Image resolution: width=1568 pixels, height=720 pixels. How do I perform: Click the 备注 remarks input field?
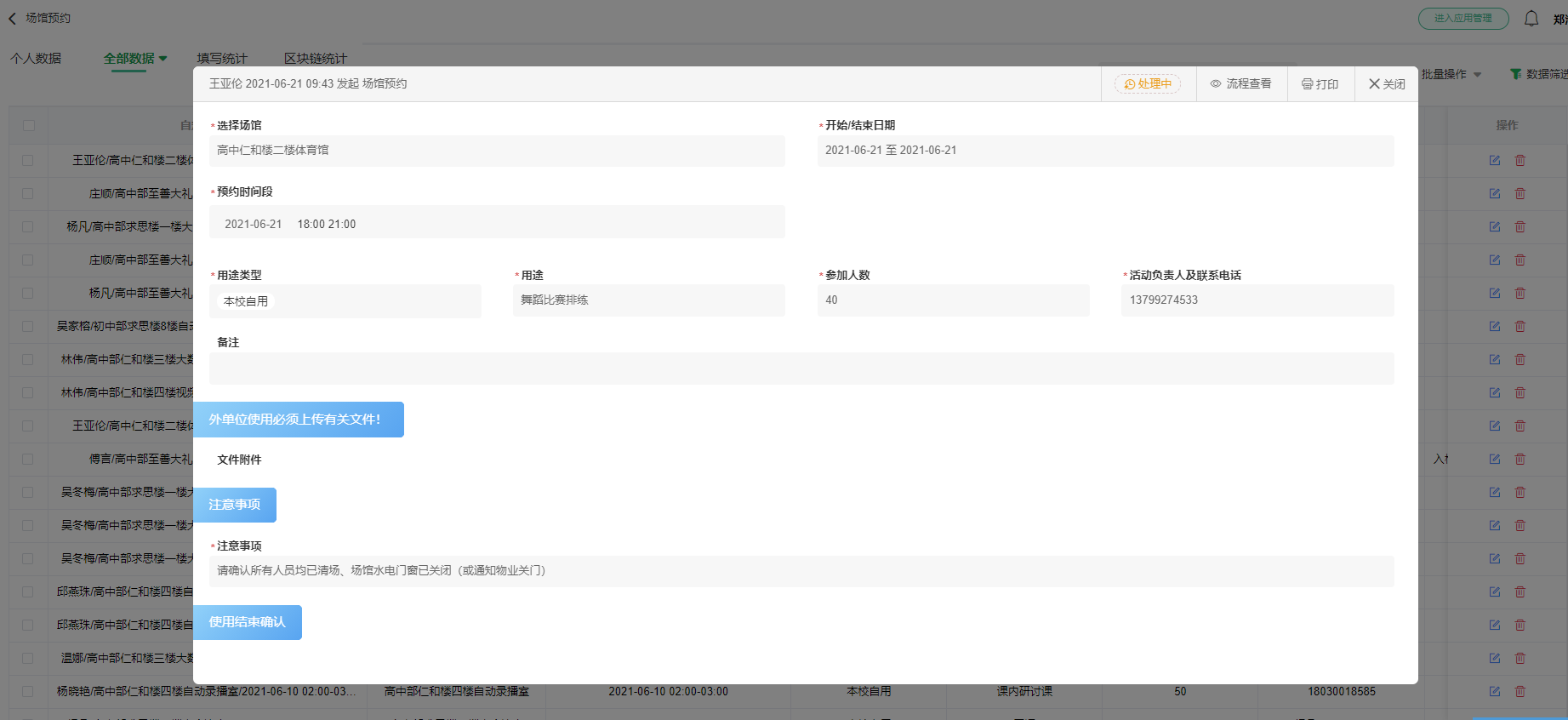click(x=801, y=369)
